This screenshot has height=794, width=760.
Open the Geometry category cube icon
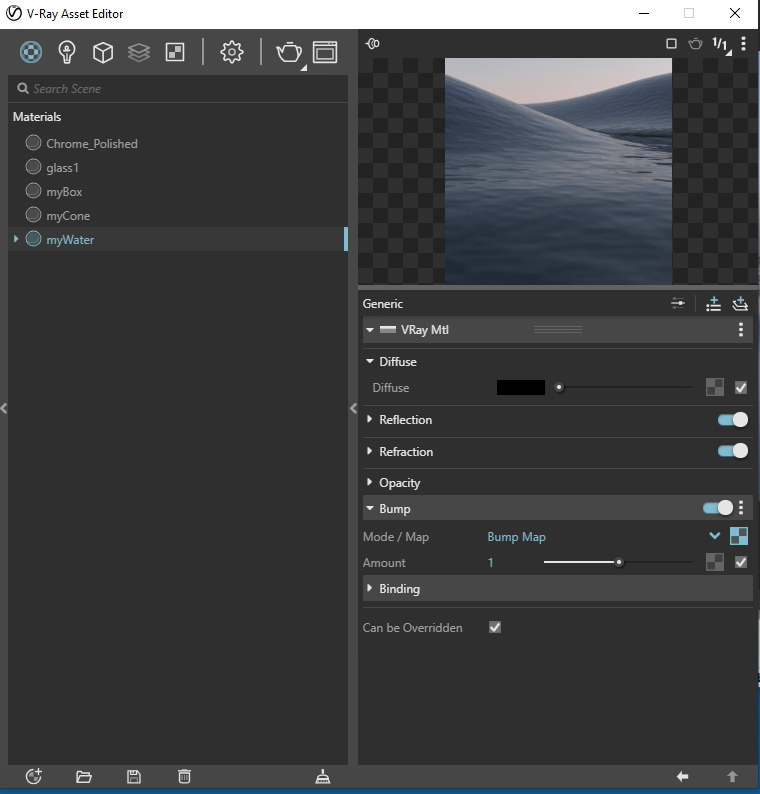[103, 52]
